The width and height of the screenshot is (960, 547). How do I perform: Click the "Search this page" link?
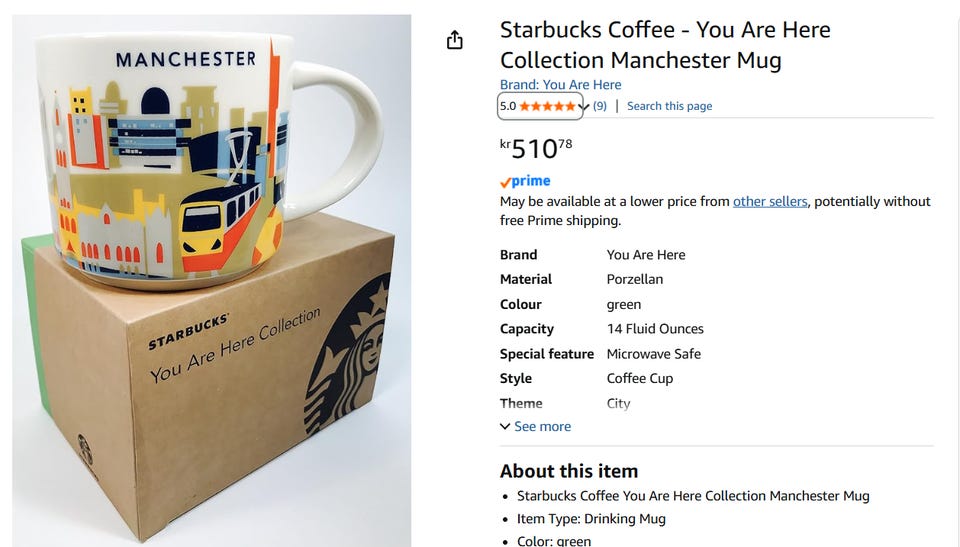coord(669,106)
